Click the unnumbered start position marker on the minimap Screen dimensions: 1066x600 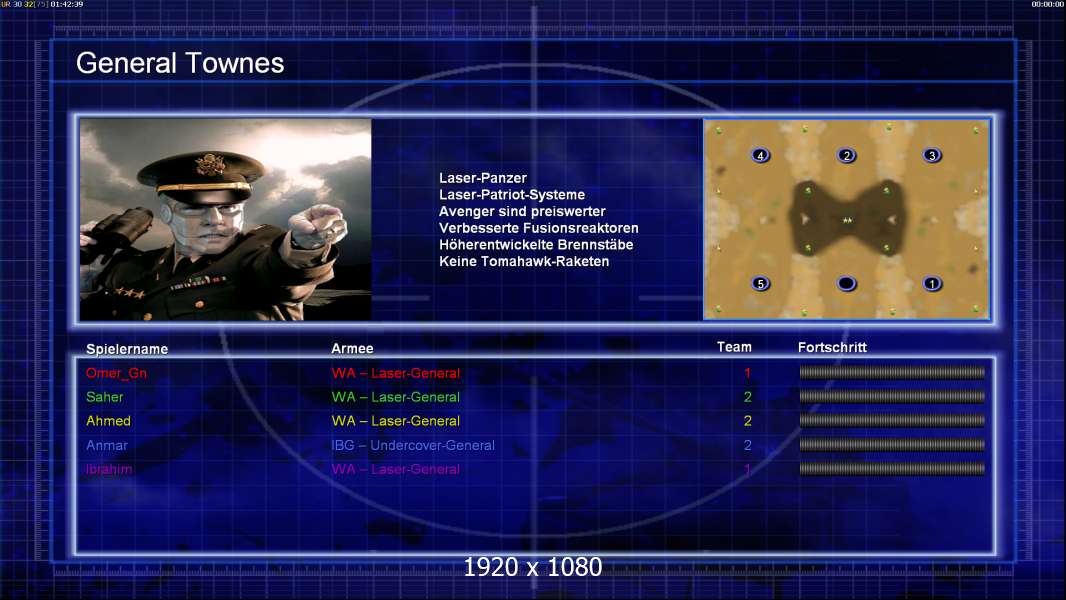coord(846,283)
